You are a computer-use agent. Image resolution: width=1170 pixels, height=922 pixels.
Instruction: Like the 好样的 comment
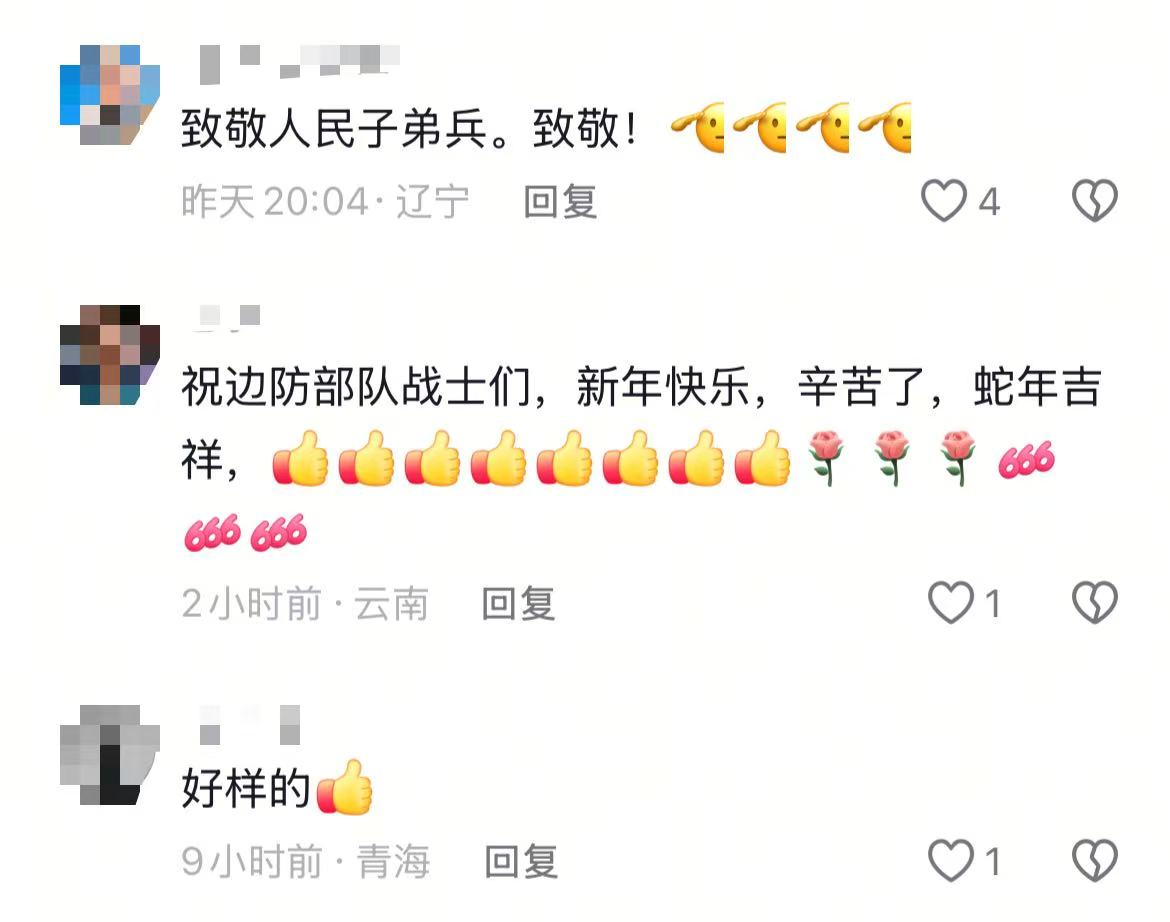click(x=951, y=860)
